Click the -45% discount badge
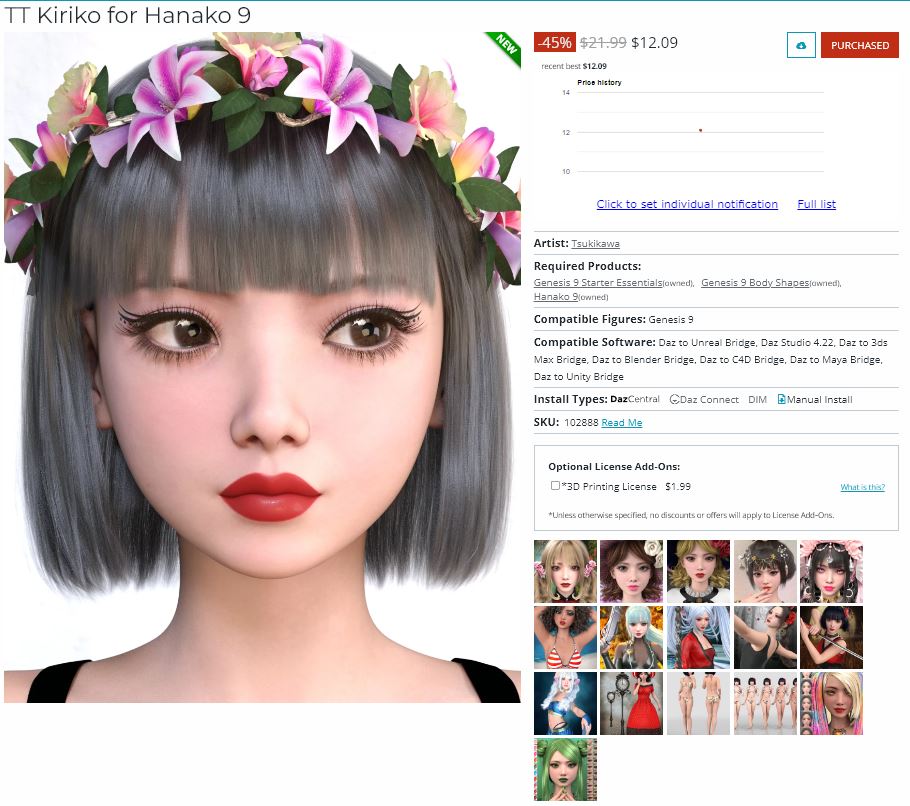910x806 pixels. click(555, 42)
